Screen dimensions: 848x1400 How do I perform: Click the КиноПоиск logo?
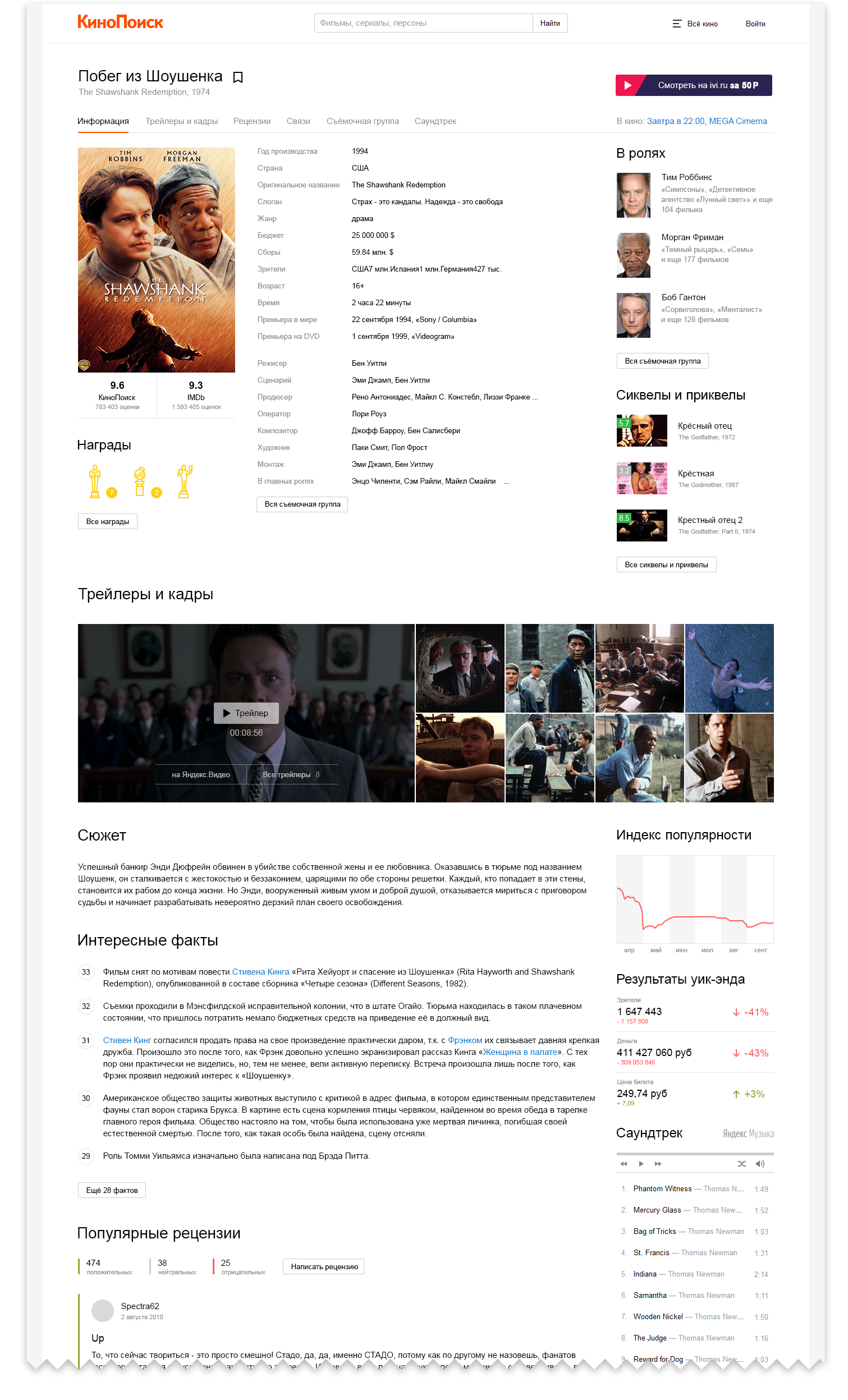pyautogui.click(x=120, y=22)
